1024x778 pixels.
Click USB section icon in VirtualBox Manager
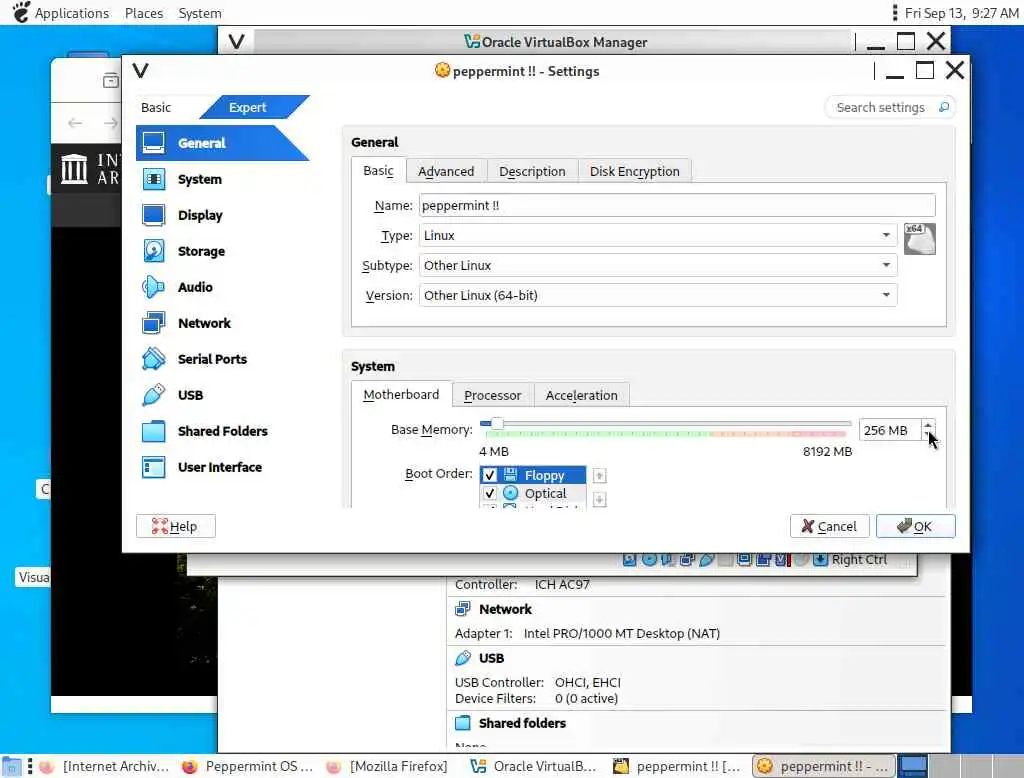point(462,658)
